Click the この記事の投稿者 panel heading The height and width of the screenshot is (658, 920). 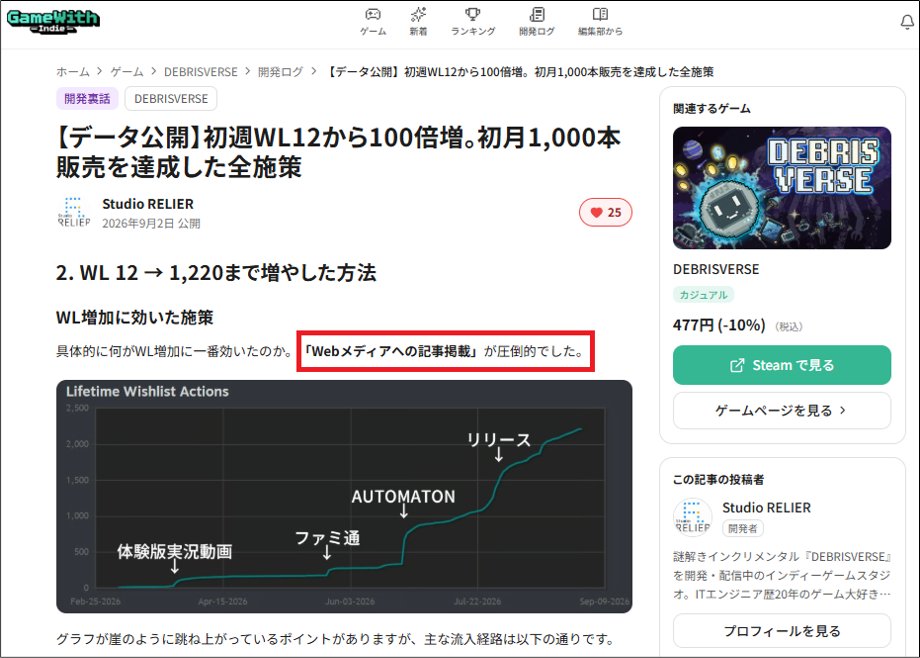pyautogui.click(x=718, y=480)
